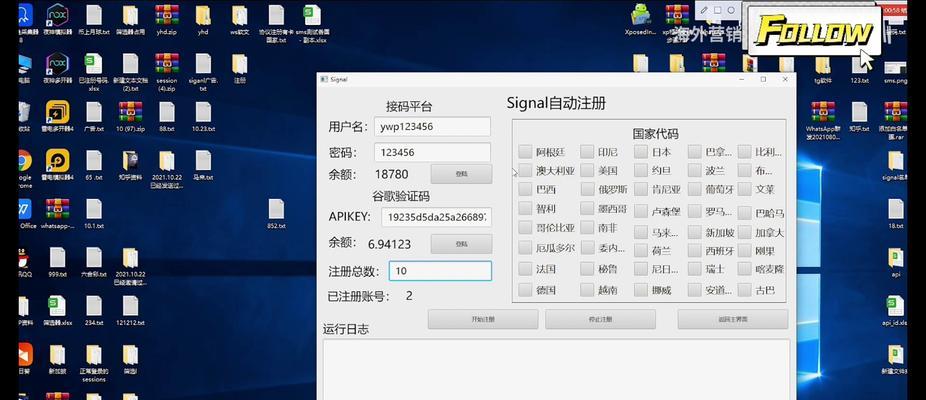Tick the 智利 country checkbox
The image size is (926, 400).
[x=525, y=208]
